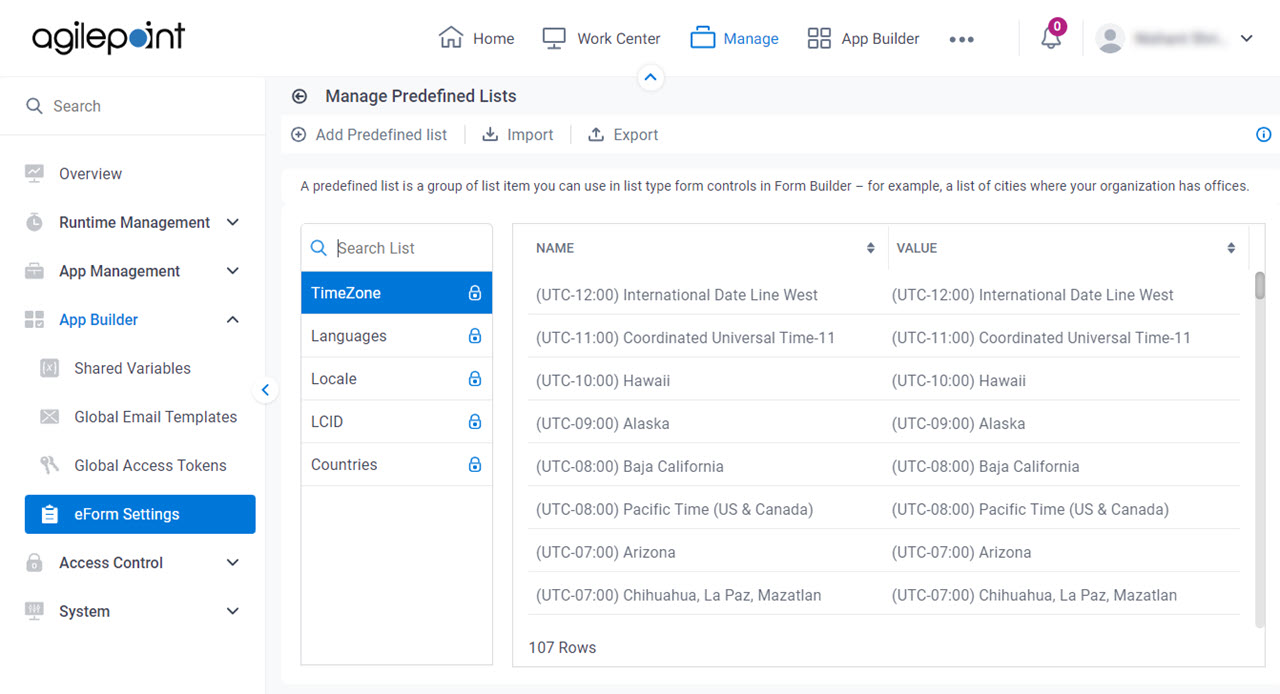Select the Hawaii name cell
This screenshot has height=694, width=1280.
[603, 381]
